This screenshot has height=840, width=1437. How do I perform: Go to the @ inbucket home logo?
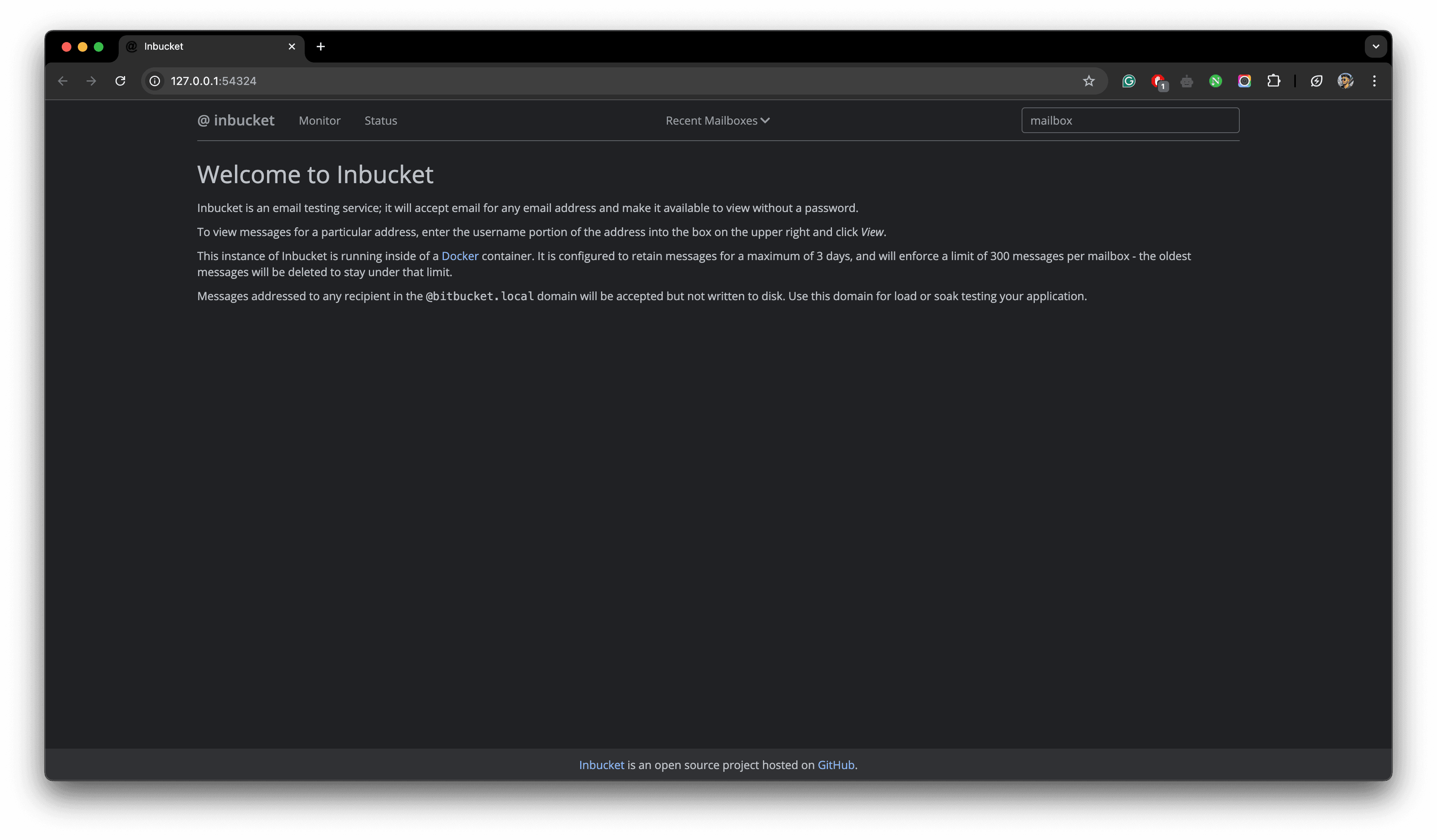point(235,120)
